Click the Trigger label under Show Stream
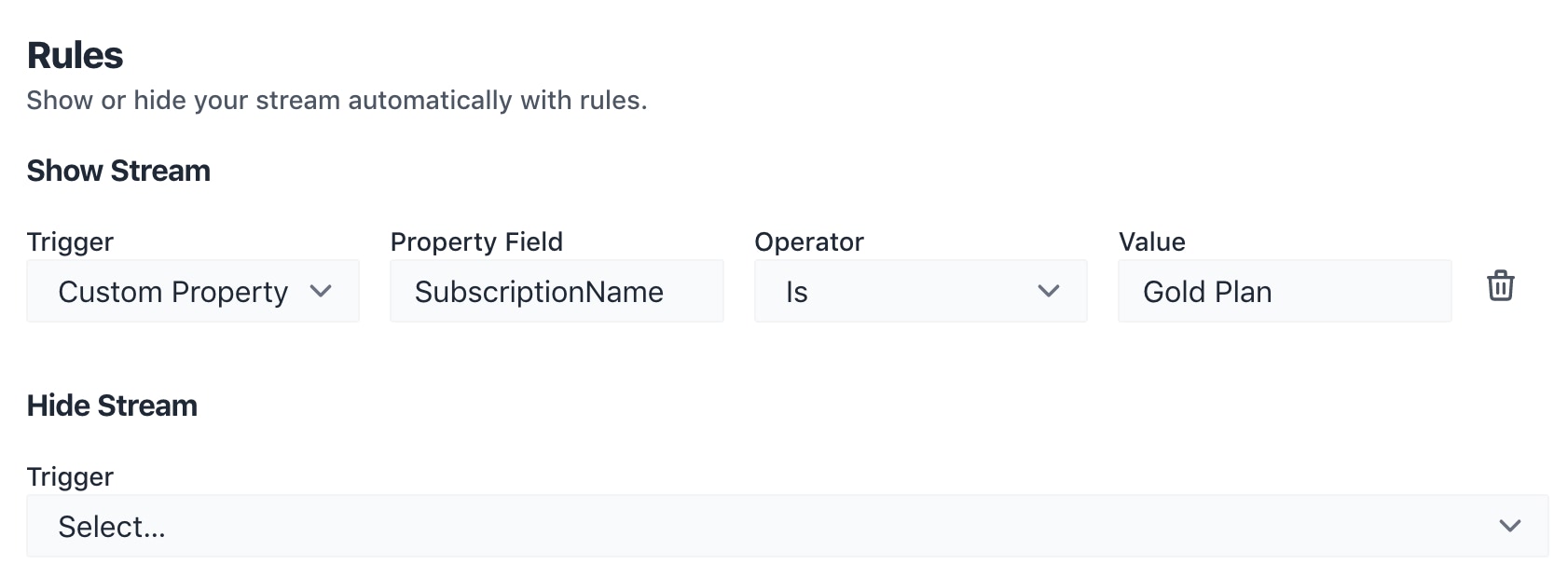 pos(70,242)
